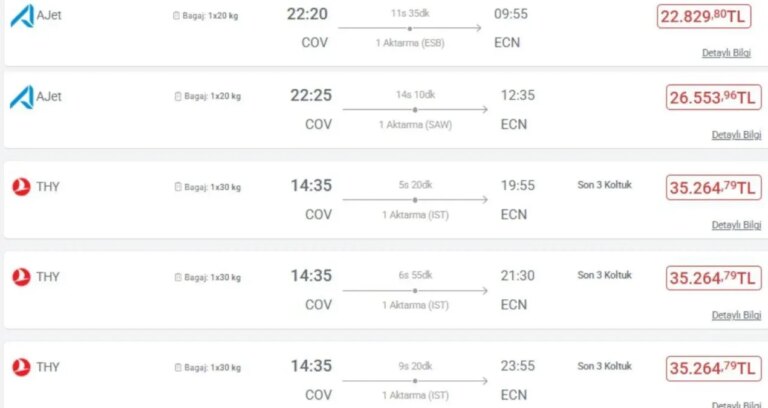Click the THY logo on the 21:30 arrival flight
768x408 pixels.
tap(21, 277)
